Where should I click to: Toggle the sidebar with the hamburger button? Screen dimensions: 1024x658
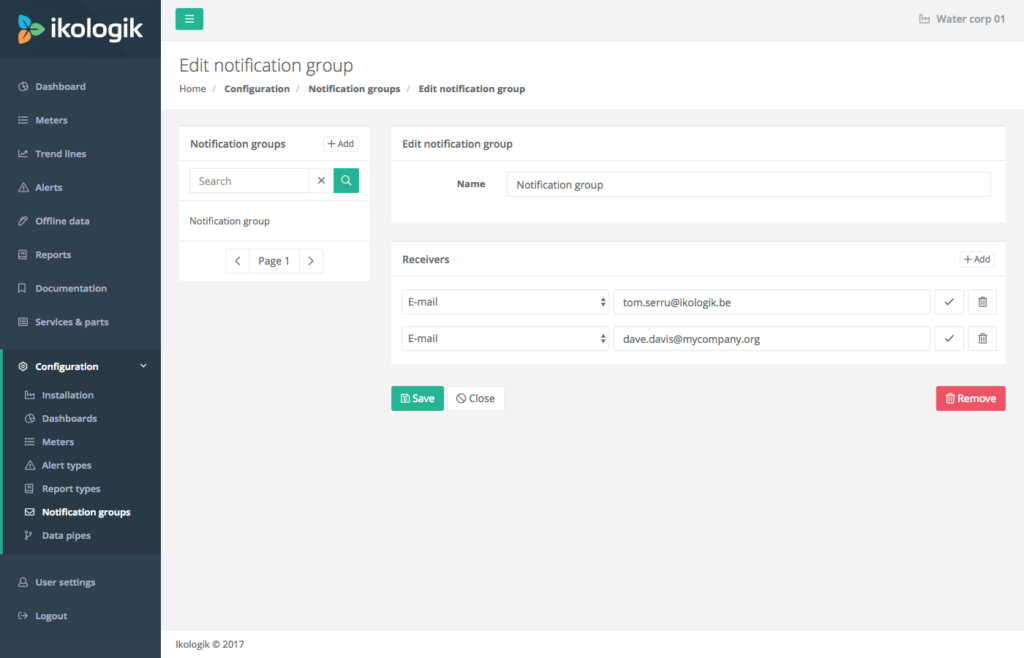189,19
